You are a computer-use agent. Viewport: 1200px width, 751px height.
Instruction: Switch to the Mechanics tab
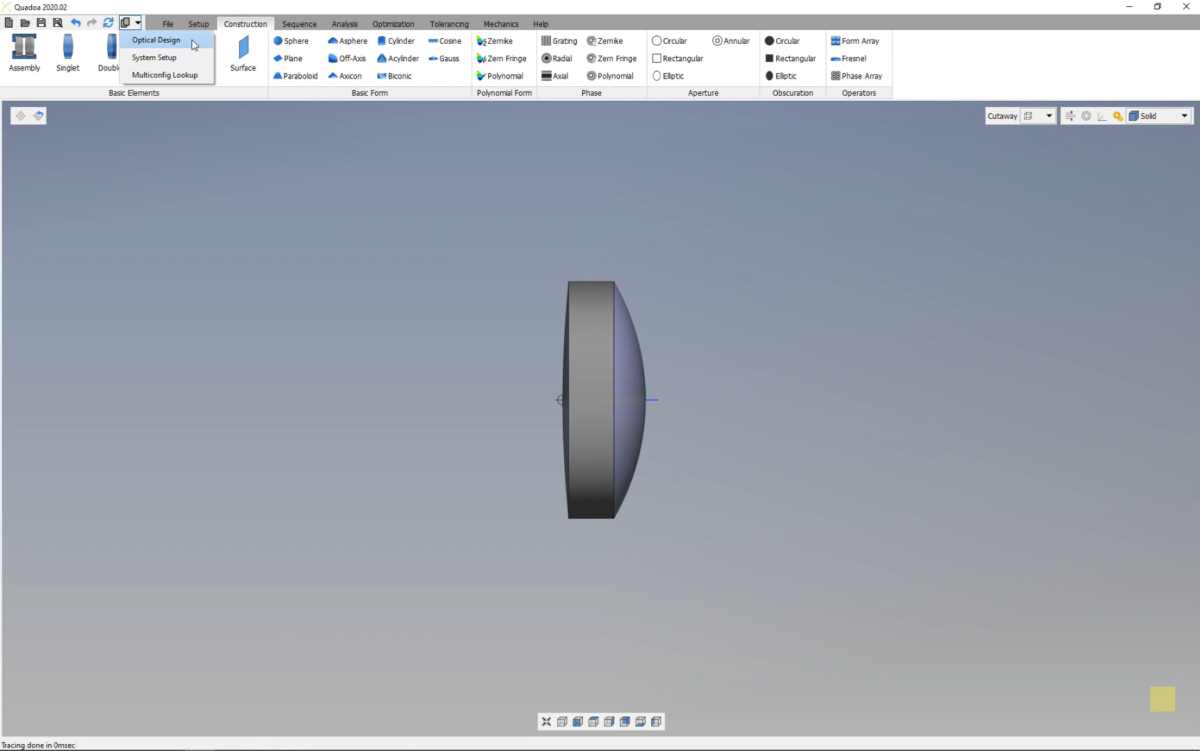[501, 24]
